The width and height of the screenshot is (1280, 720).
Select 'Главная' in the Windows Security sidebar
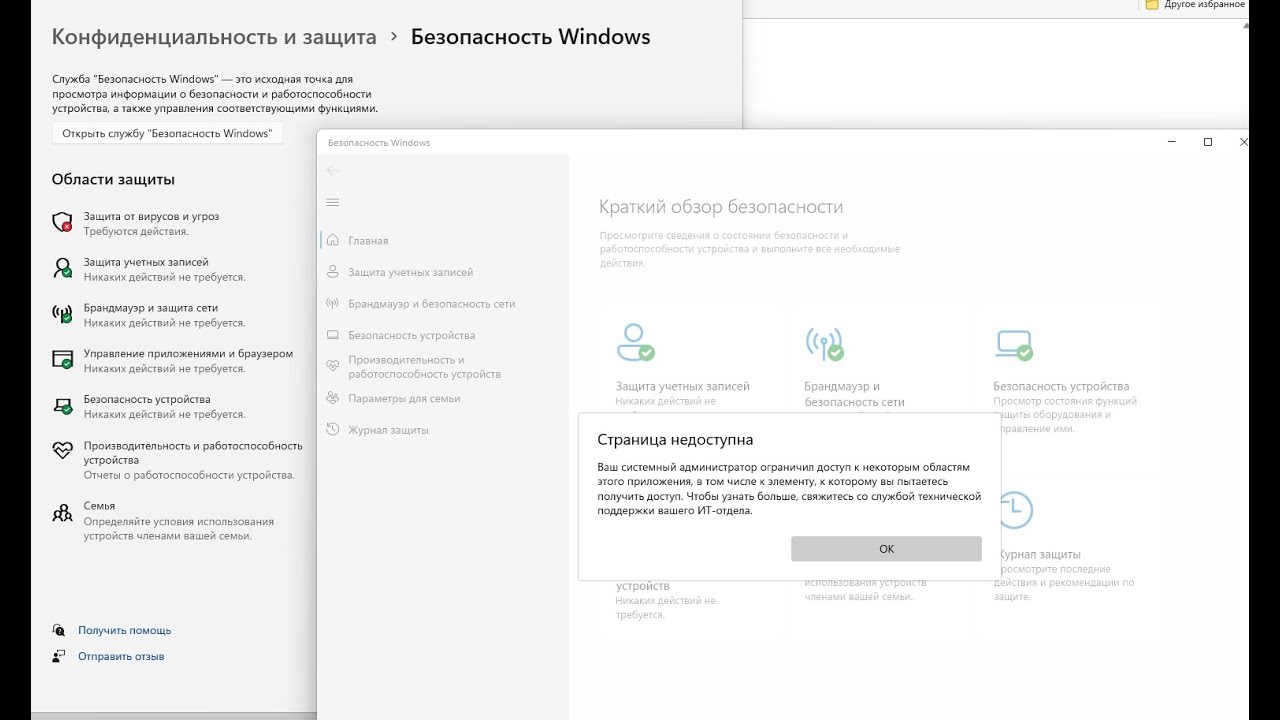[x=368, y=241]
